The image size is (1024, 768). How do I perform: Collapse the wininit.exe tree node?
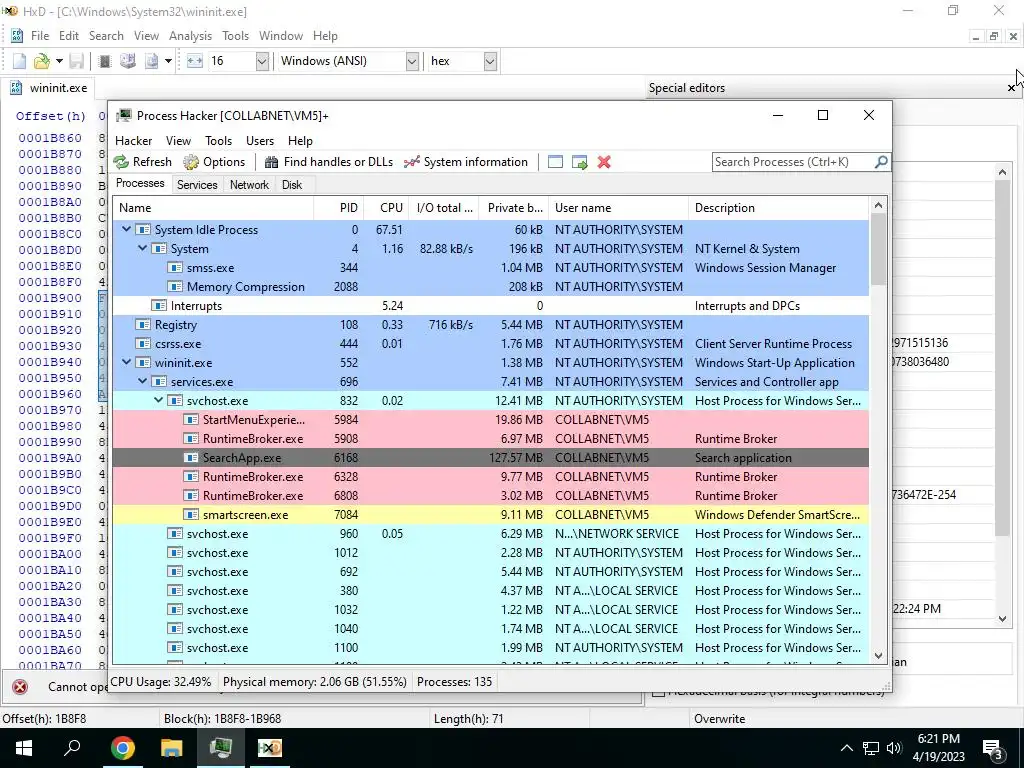tap(127, 362)
